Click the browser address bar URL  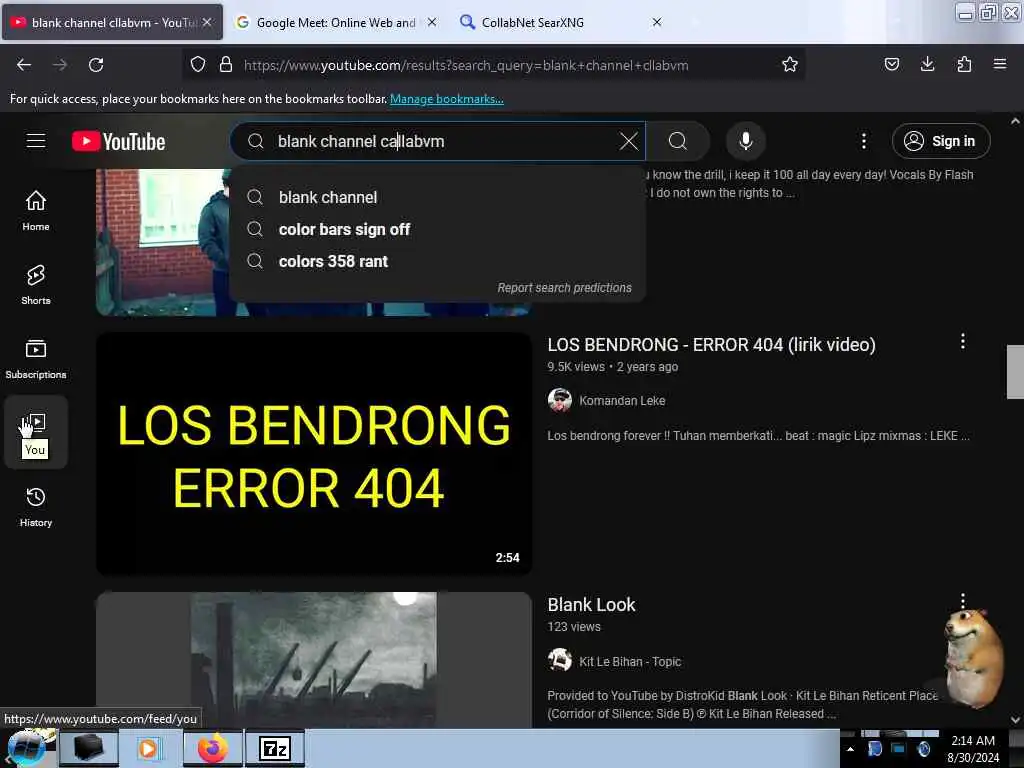click(x=466, y=65)
